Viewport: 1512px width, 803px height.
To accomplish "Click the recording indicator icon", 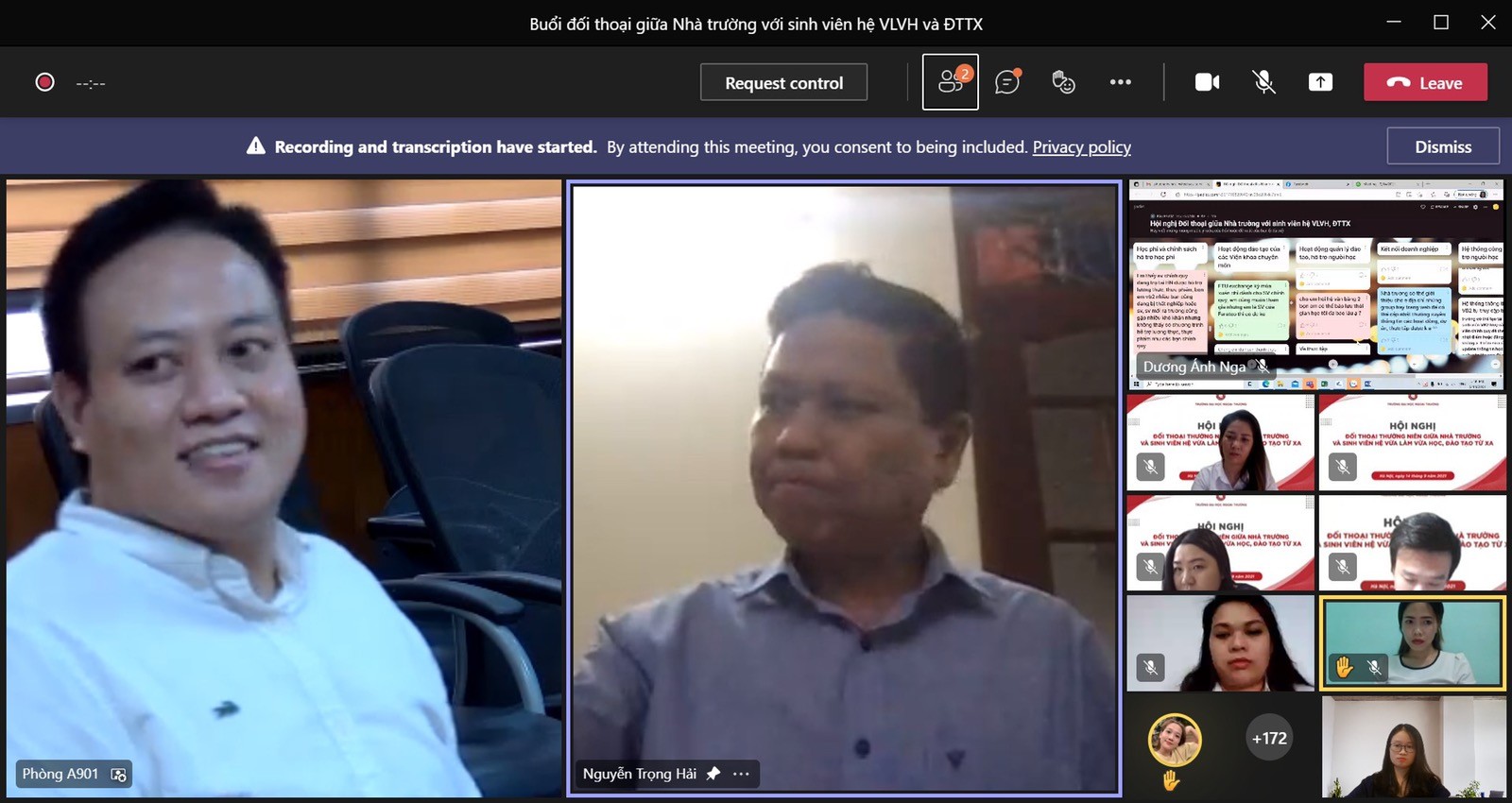I will (x=44, y=82).
